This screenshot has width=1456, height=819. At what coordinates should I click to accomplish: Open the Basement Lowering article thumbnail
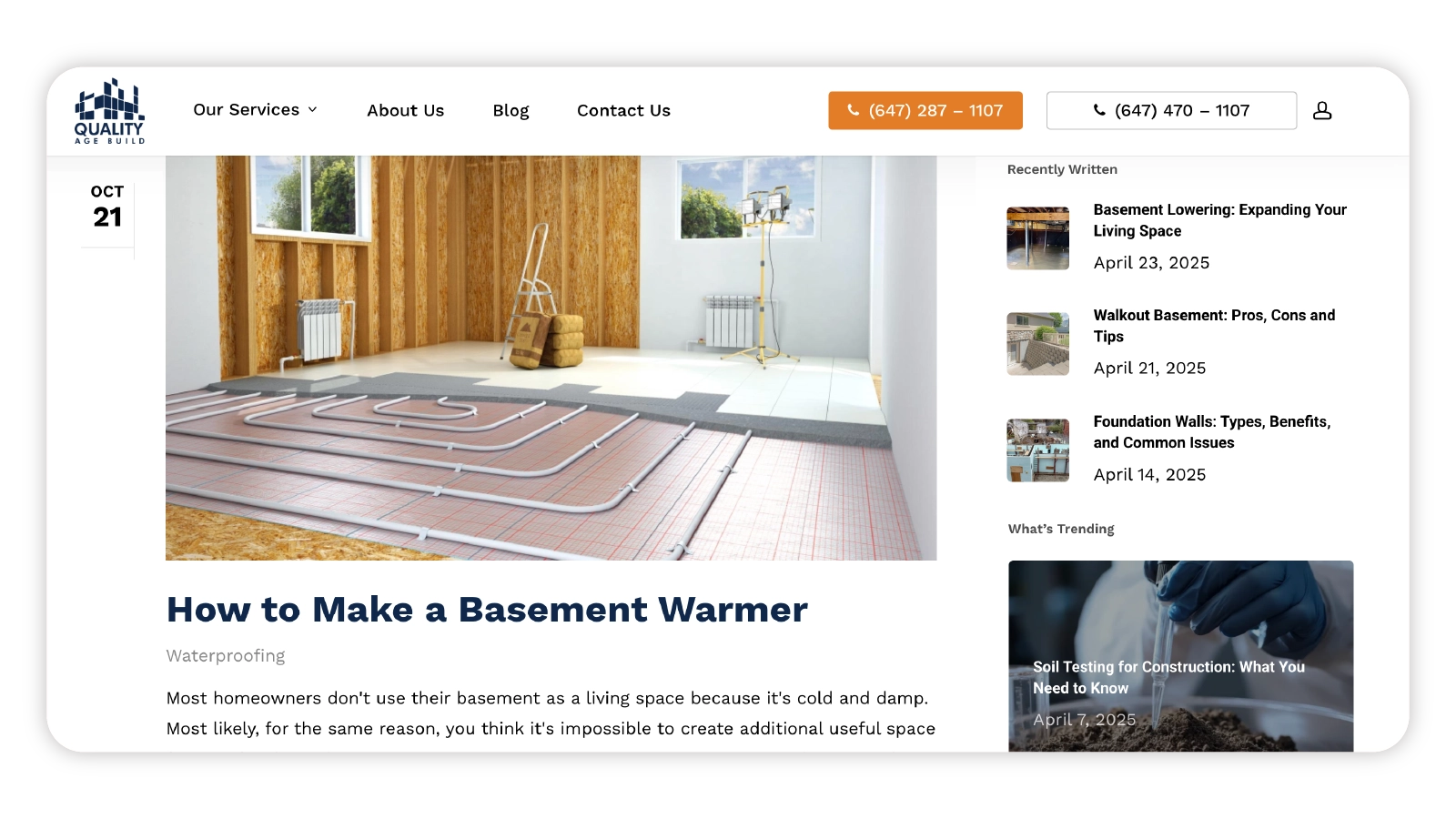1037,238
